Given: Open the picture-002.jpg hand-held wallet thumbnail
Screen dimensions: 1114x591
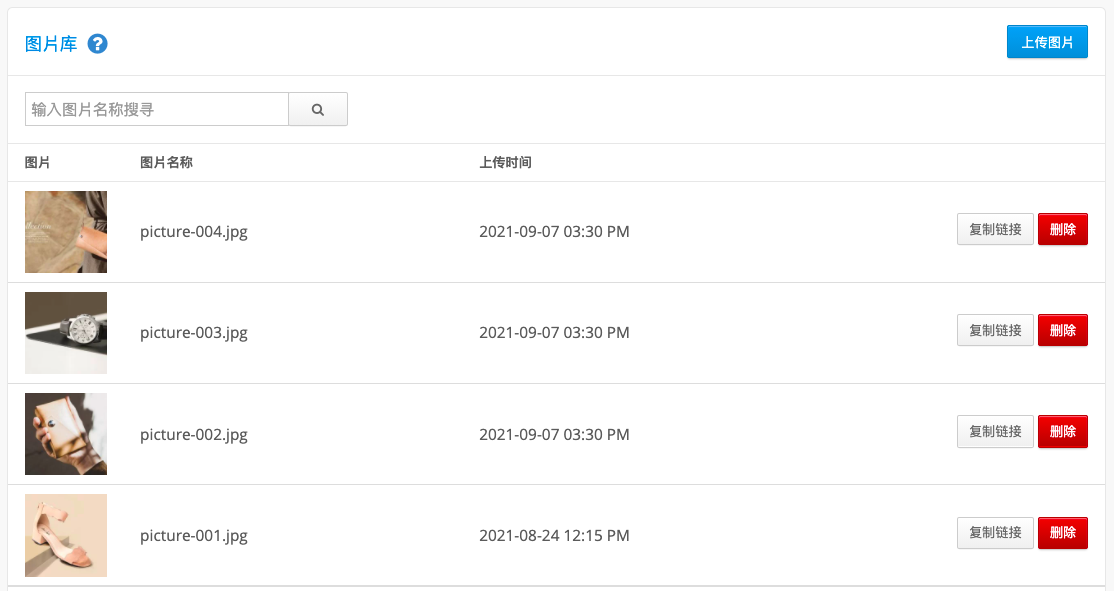Looking at the screenshot, I should (66, 434).
